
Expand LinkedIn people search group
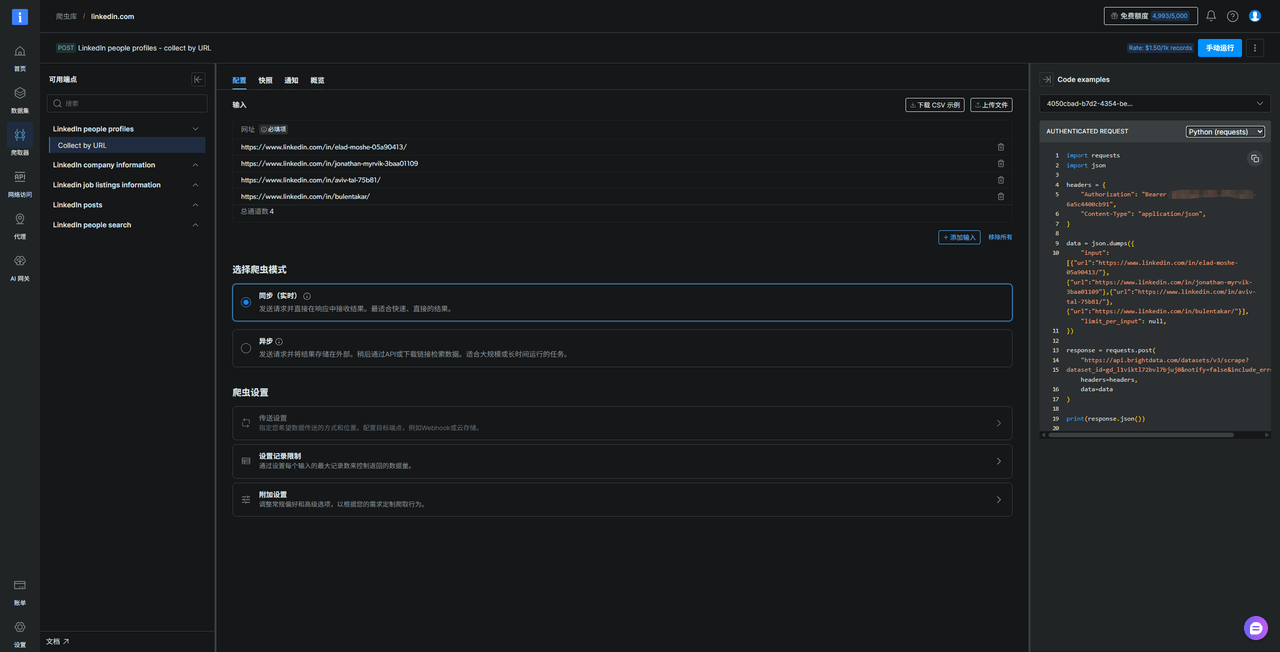coord(195,225)
